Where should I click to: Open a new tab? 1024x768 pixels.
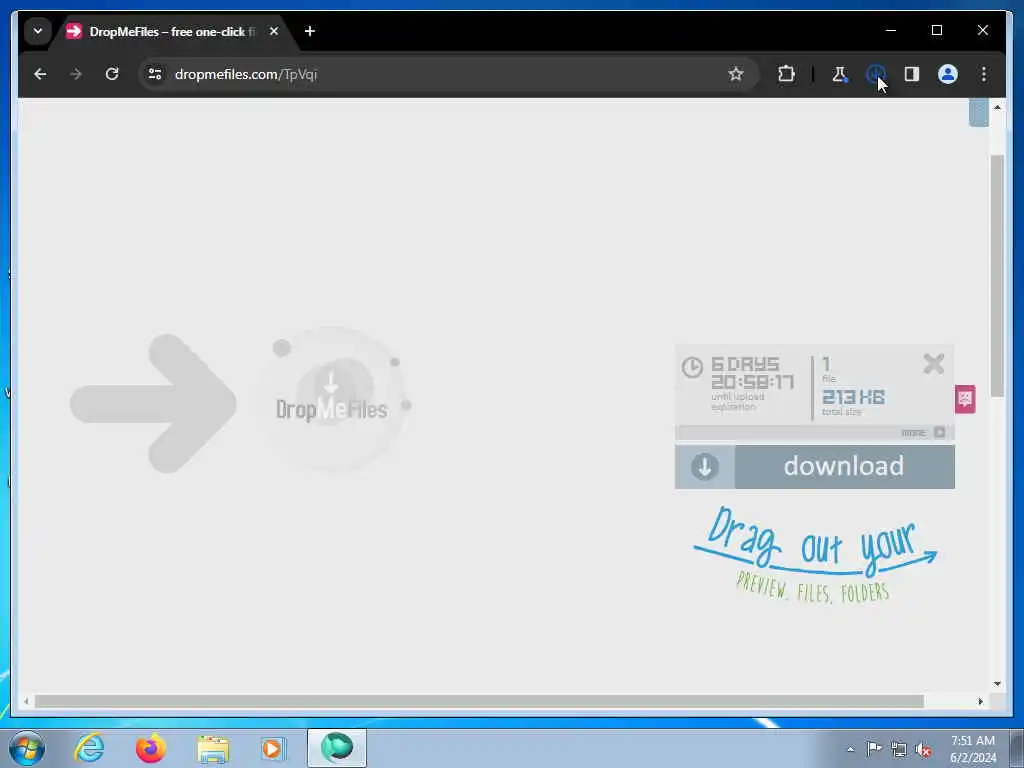tap(310, 31)
